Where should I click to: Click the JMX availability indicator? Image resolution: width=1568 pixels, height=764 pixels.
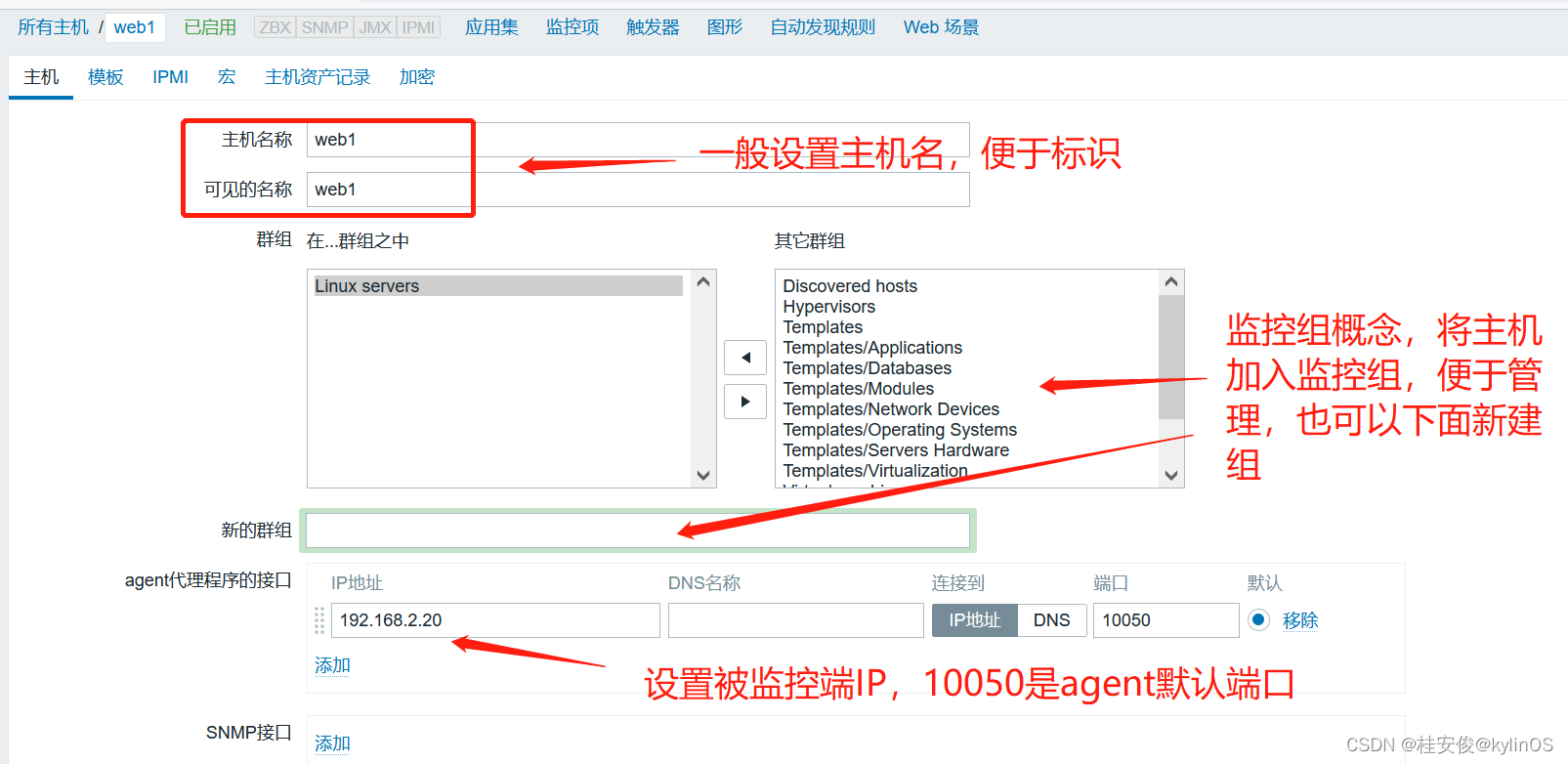pyautogui.click(x=375, y=27)
